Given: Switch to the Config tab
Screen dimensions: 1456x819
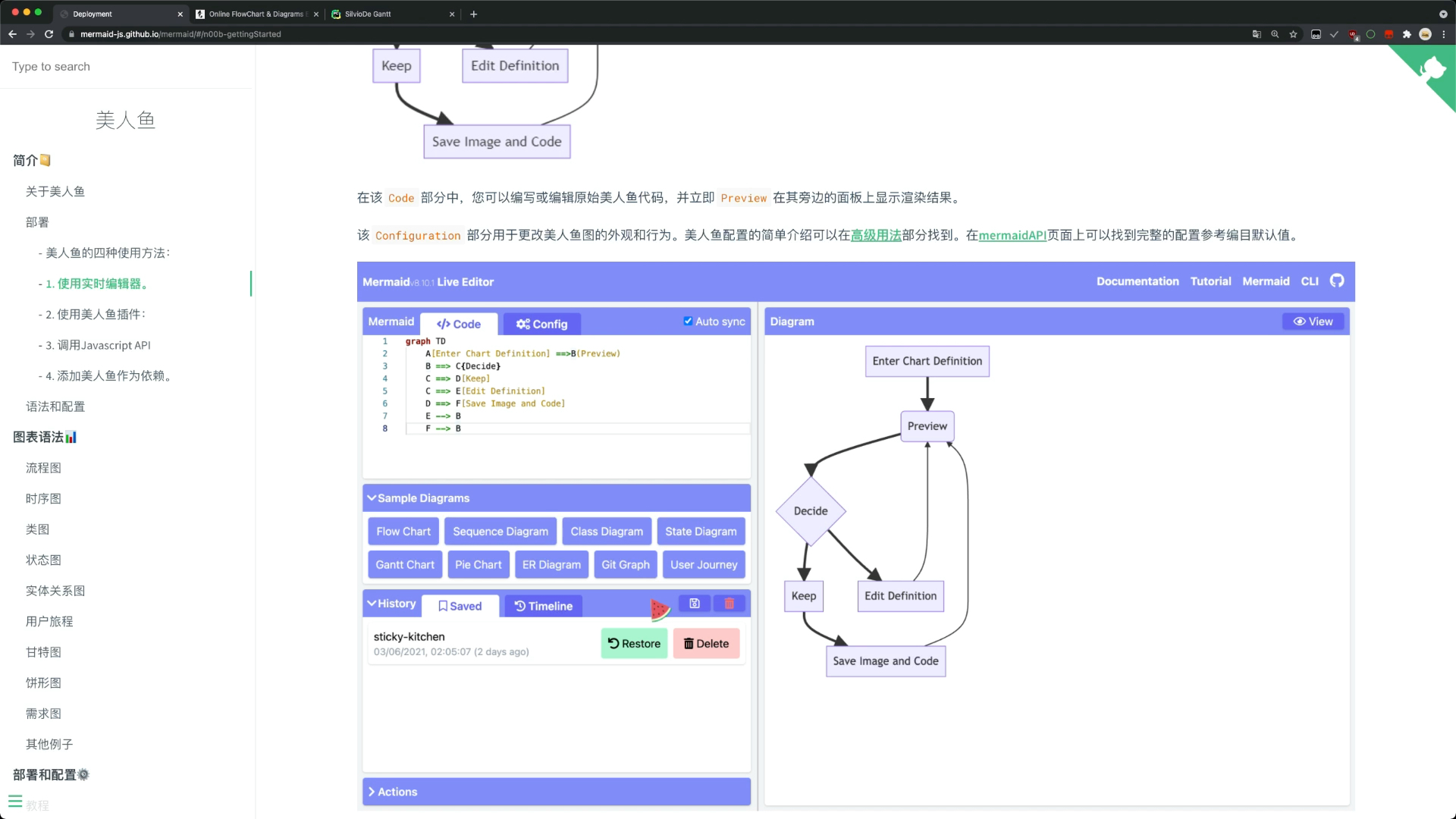Looking at the screenshot, I should tap(541, 324).
